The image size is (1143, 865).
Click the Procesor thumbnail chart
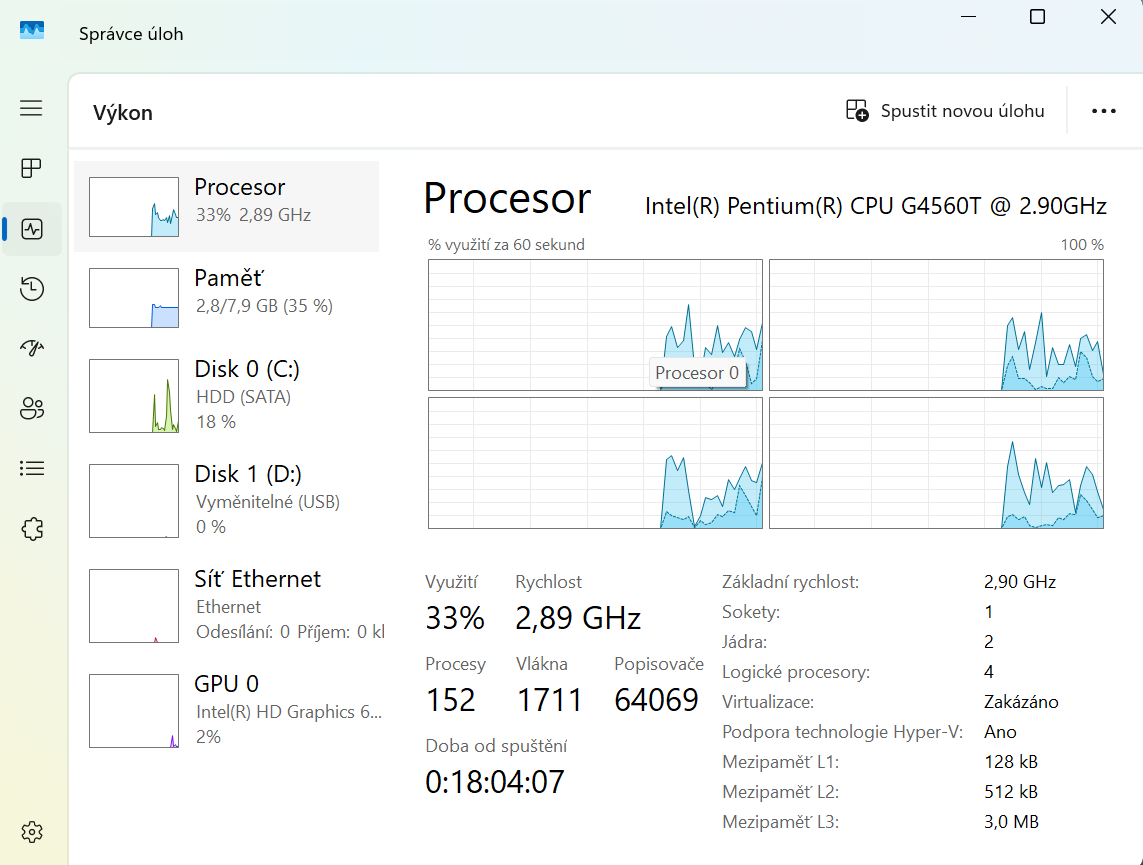(133, 206)
